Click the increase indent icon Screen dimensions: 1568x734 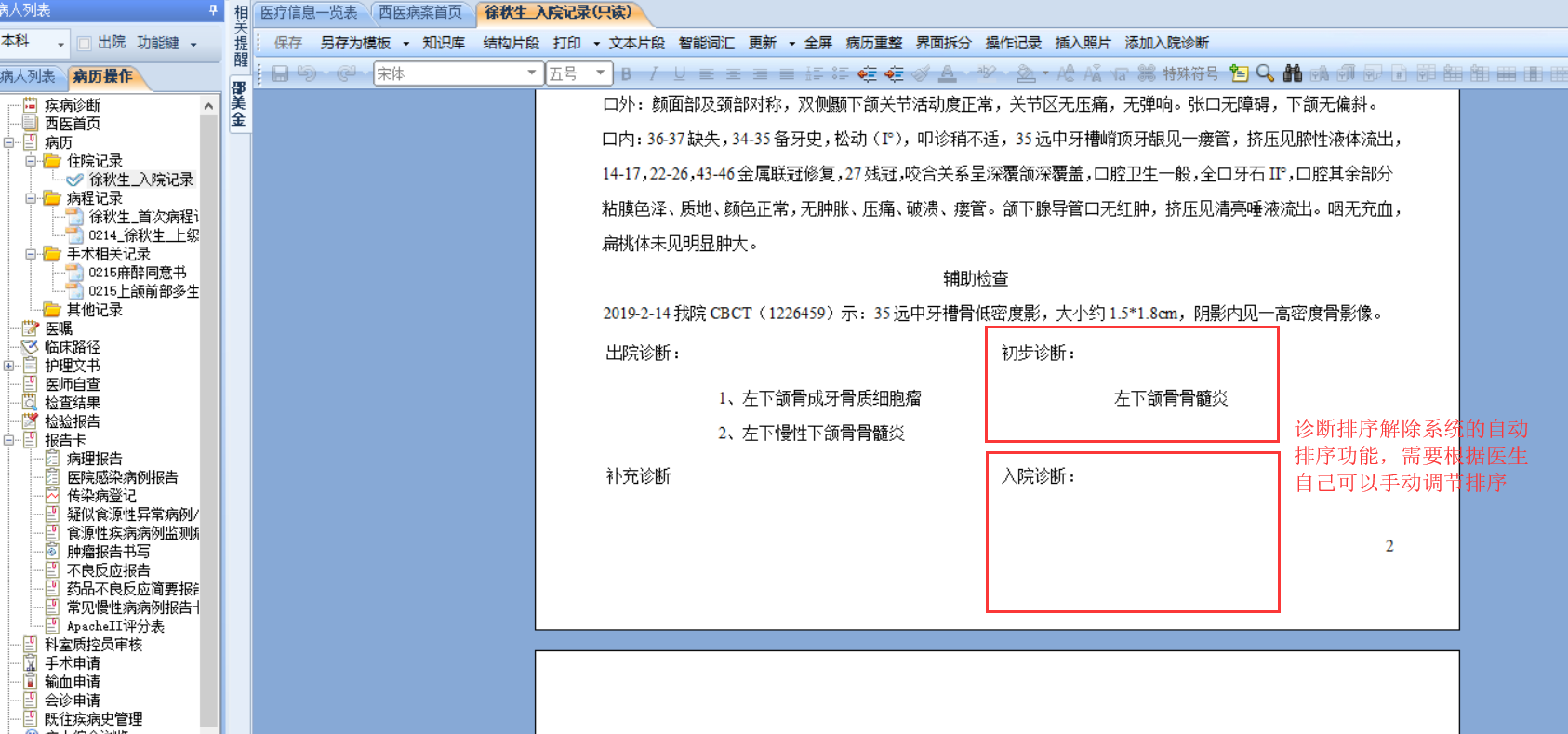(x=894, y=73)
